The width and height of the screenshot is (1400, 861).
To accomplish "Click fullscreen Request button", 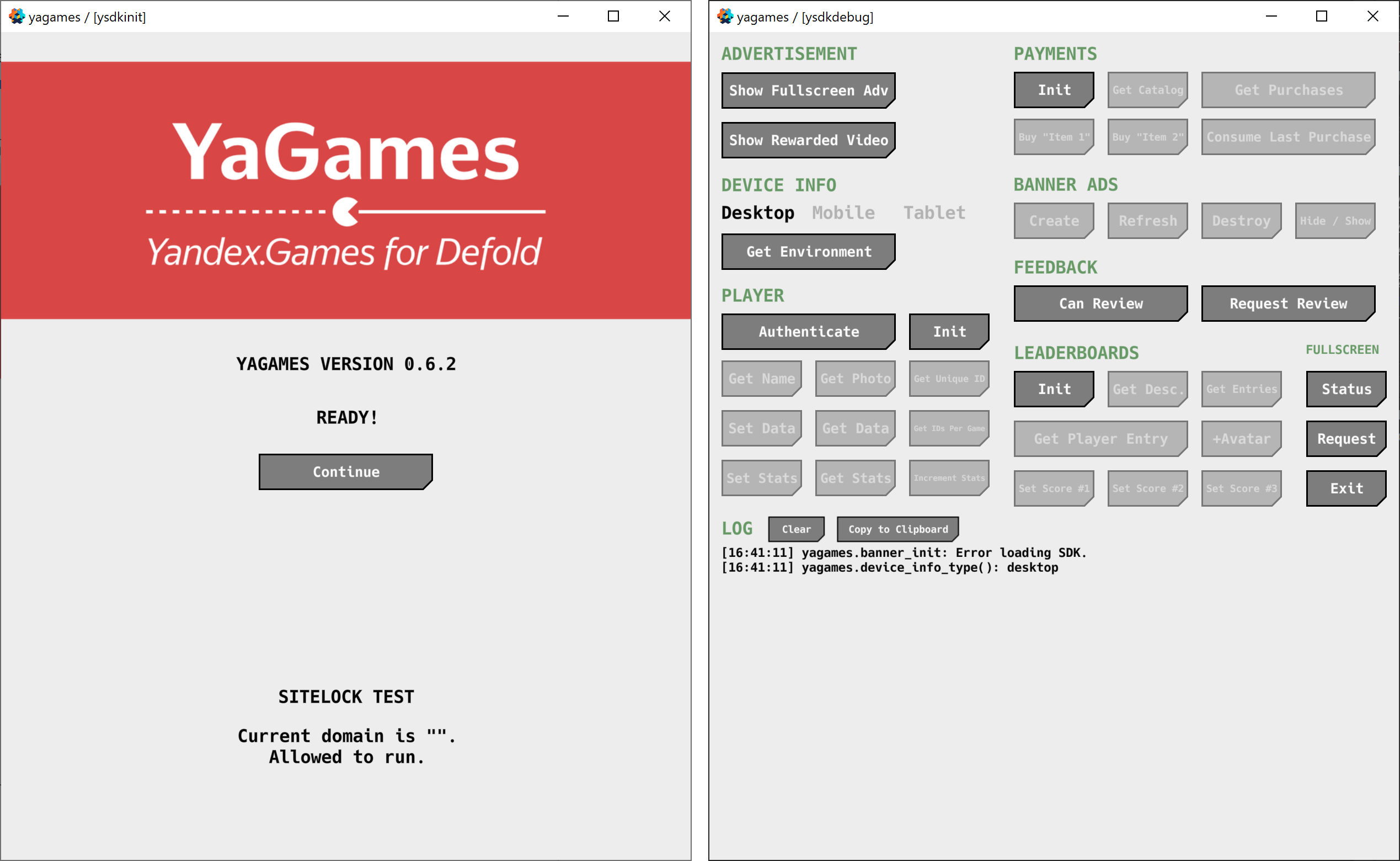I will tap(1346, 438).
